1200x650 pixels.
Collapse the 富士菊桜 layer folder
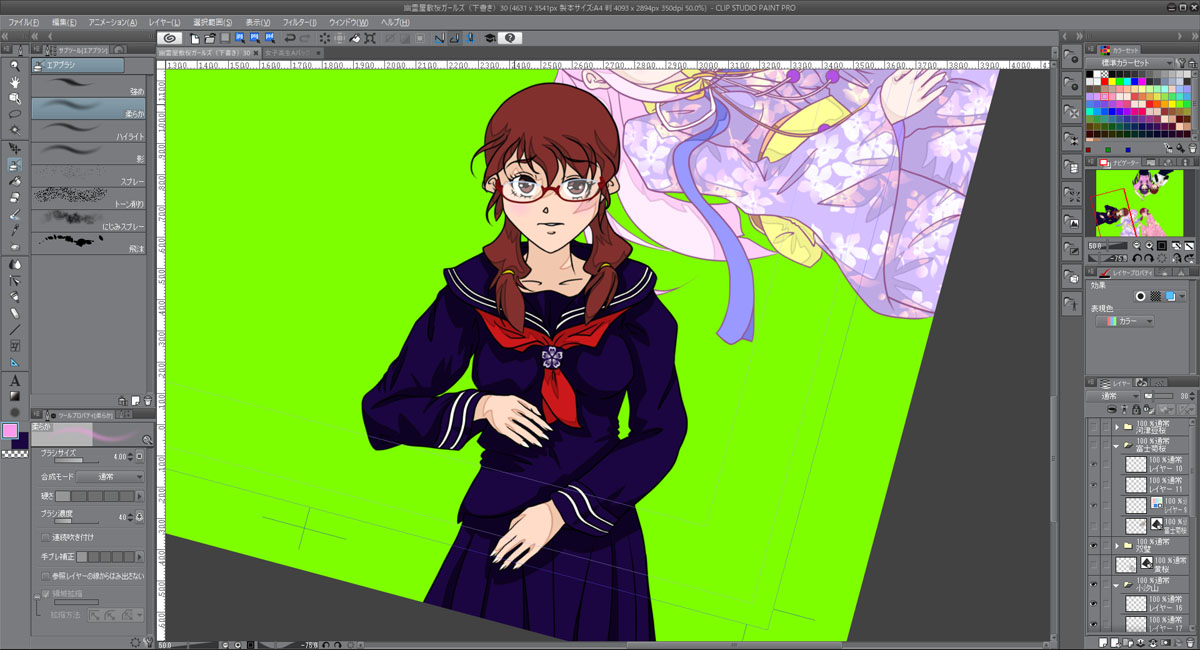coord(1116,445)
